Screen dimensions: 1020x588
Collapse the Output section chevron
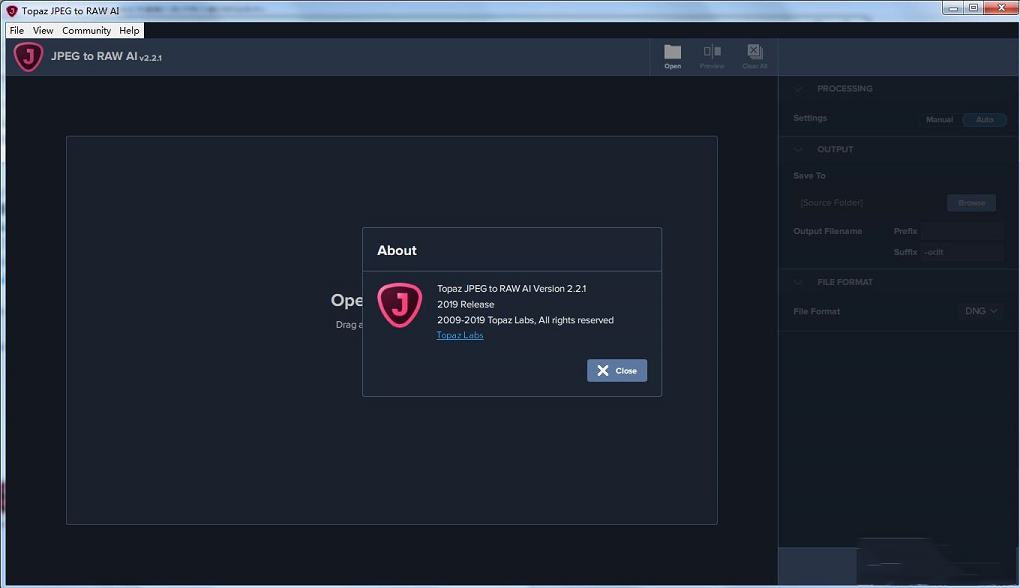click(x=799, y=150)
